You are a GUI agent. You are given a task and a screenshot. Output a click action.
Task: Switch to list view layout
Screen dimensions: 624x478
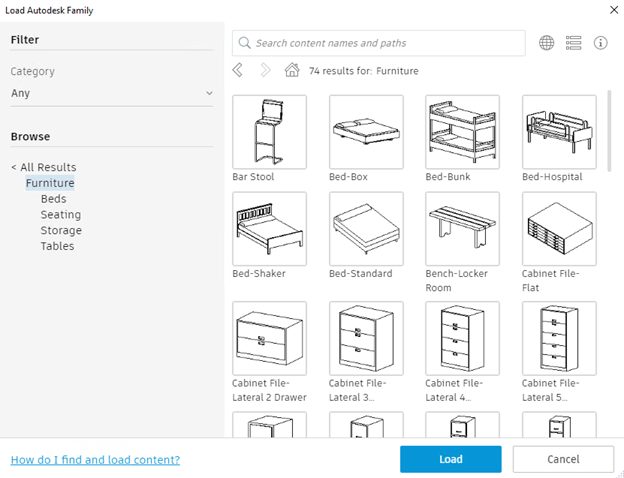coord(573,43)
